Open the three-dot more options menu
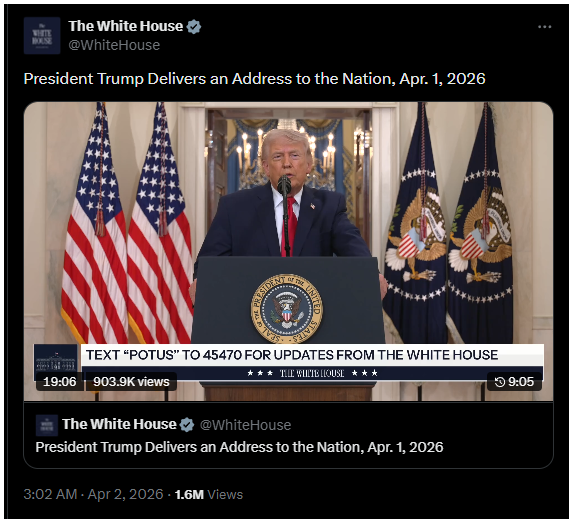Image resolution: width=573 pixels, height=523 pixels. 544,27
